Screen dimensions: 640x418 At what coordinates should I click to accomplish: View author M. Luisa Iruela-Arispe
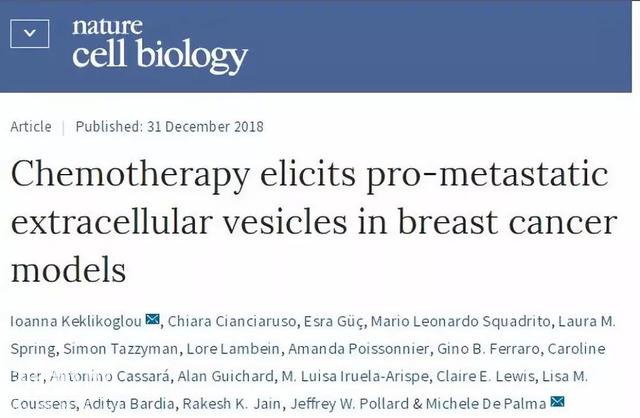pos(355,376)
